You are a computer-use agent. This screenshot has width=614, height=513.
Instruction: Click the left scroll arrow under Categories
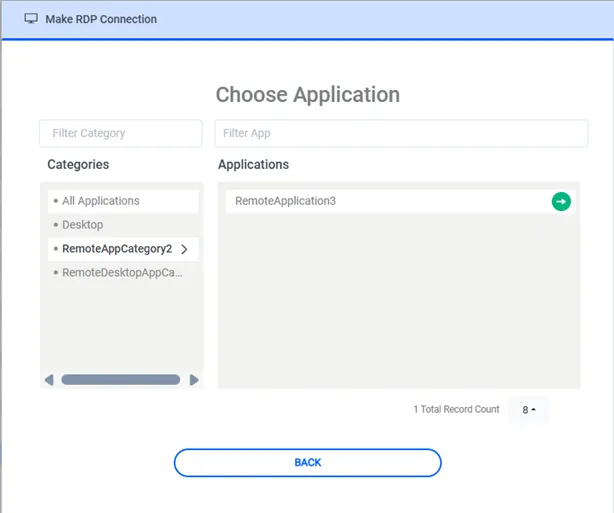point(49,380)
